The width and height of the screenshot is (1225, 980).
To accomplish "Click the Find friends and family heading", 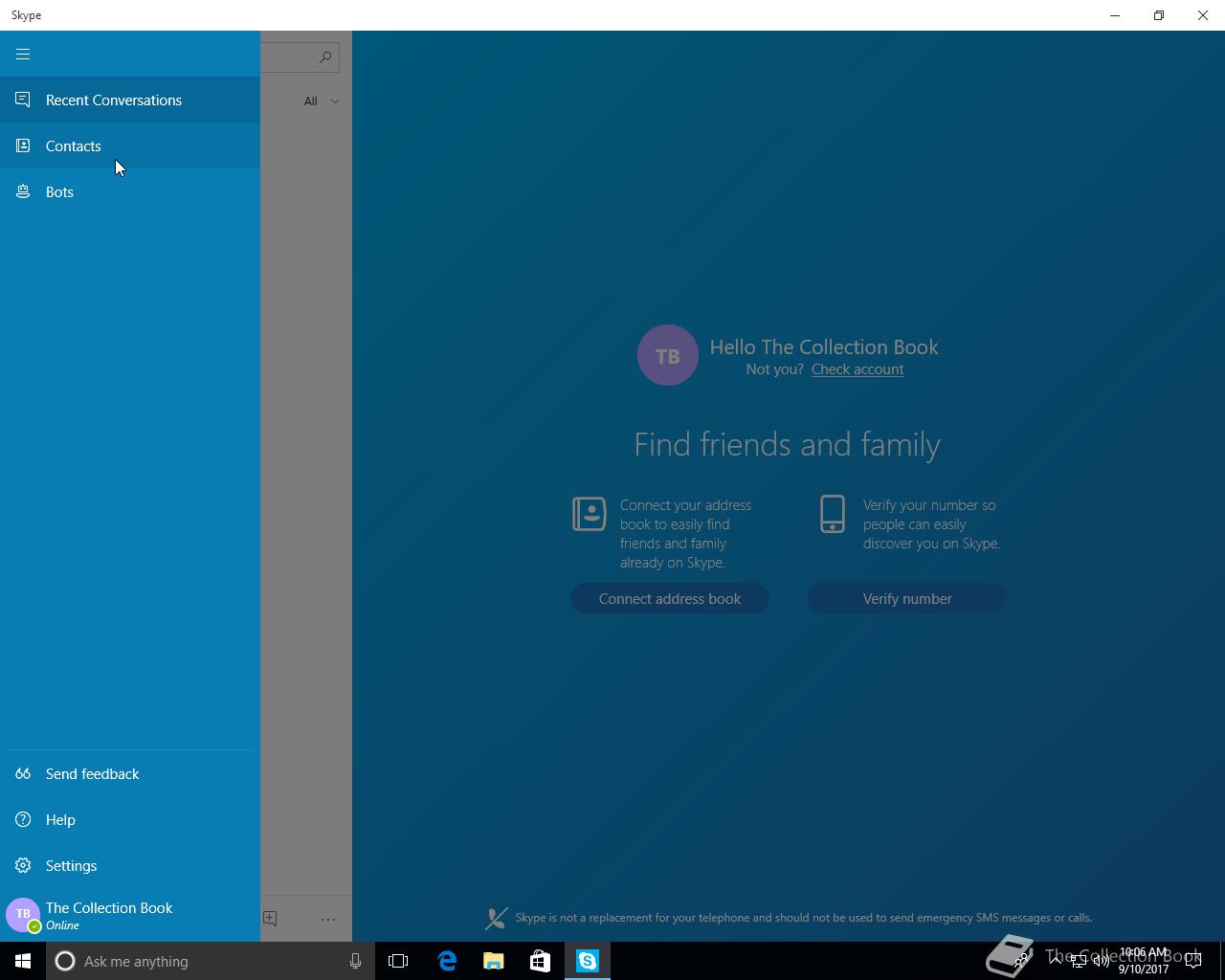I will point(788,444).
